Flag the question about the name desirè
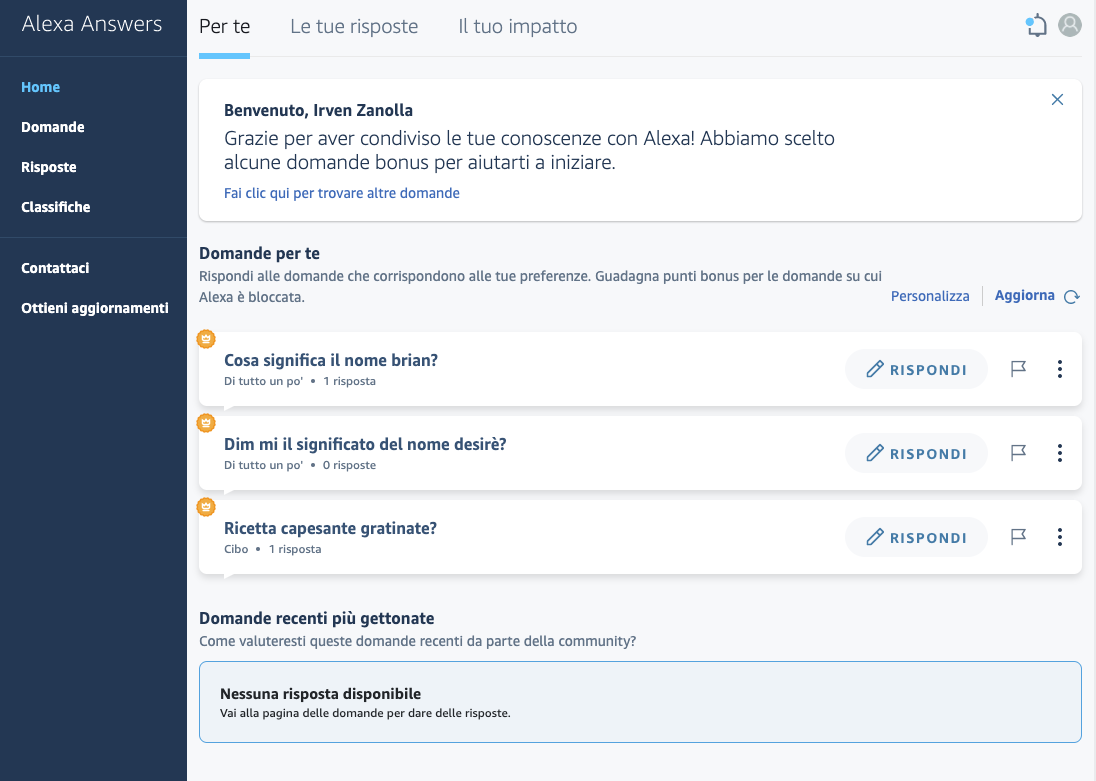This screenshot has height=781, width=1096. (1018, 453)
